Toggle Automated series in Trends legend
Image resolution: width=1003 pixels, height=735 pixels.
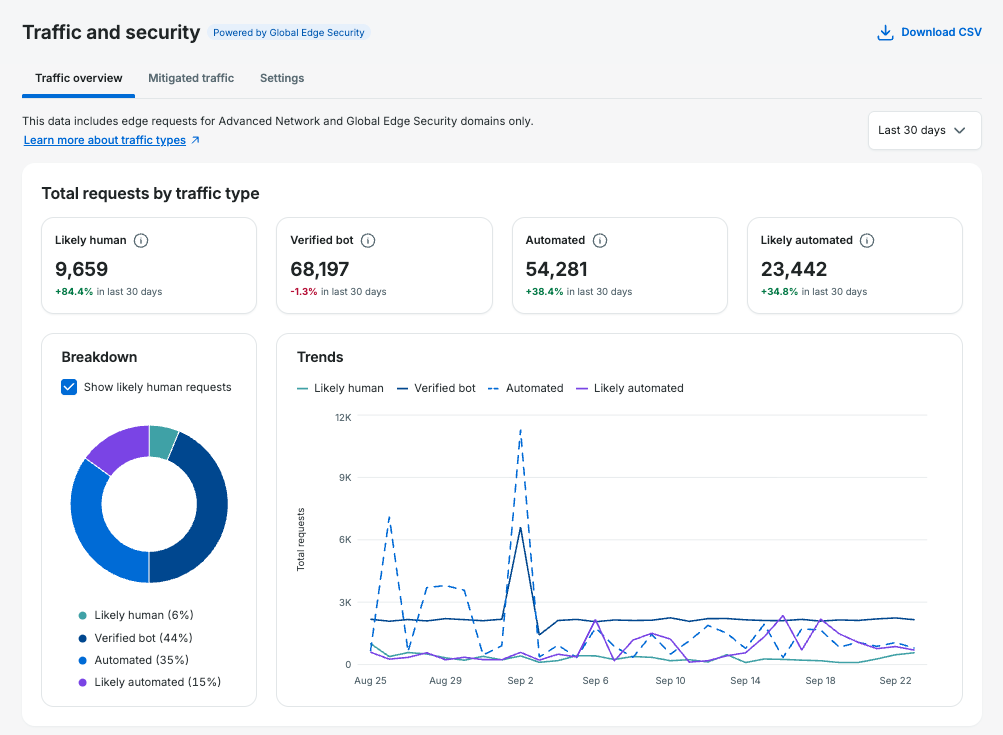(x=526, y=388)
